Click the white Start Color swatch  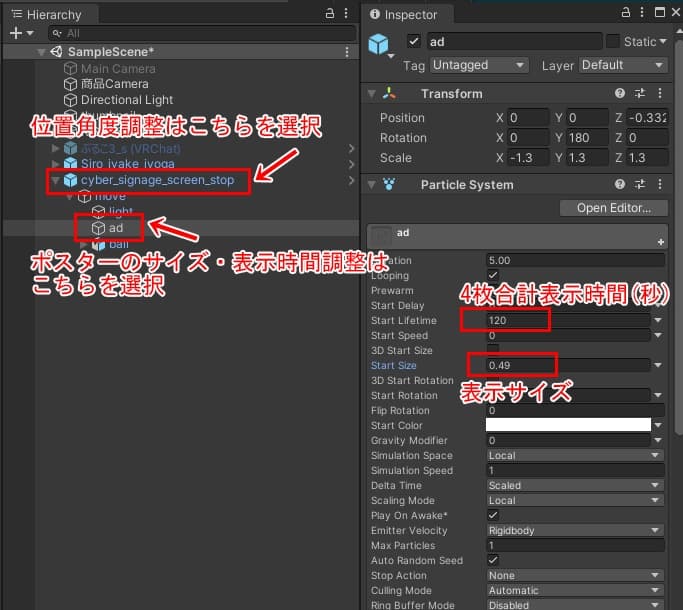click(568, 425)
